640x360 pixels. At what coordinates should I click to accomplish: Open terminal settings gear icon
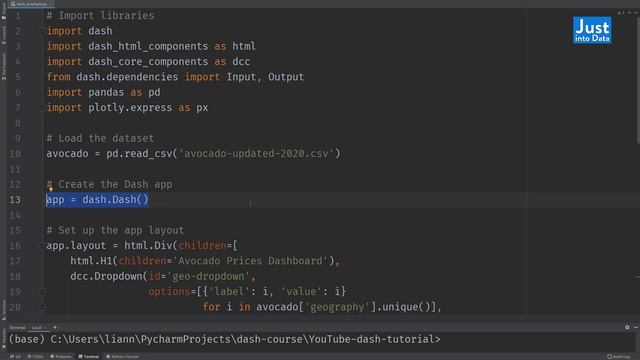pyautogui.click(x=627, y=327)
